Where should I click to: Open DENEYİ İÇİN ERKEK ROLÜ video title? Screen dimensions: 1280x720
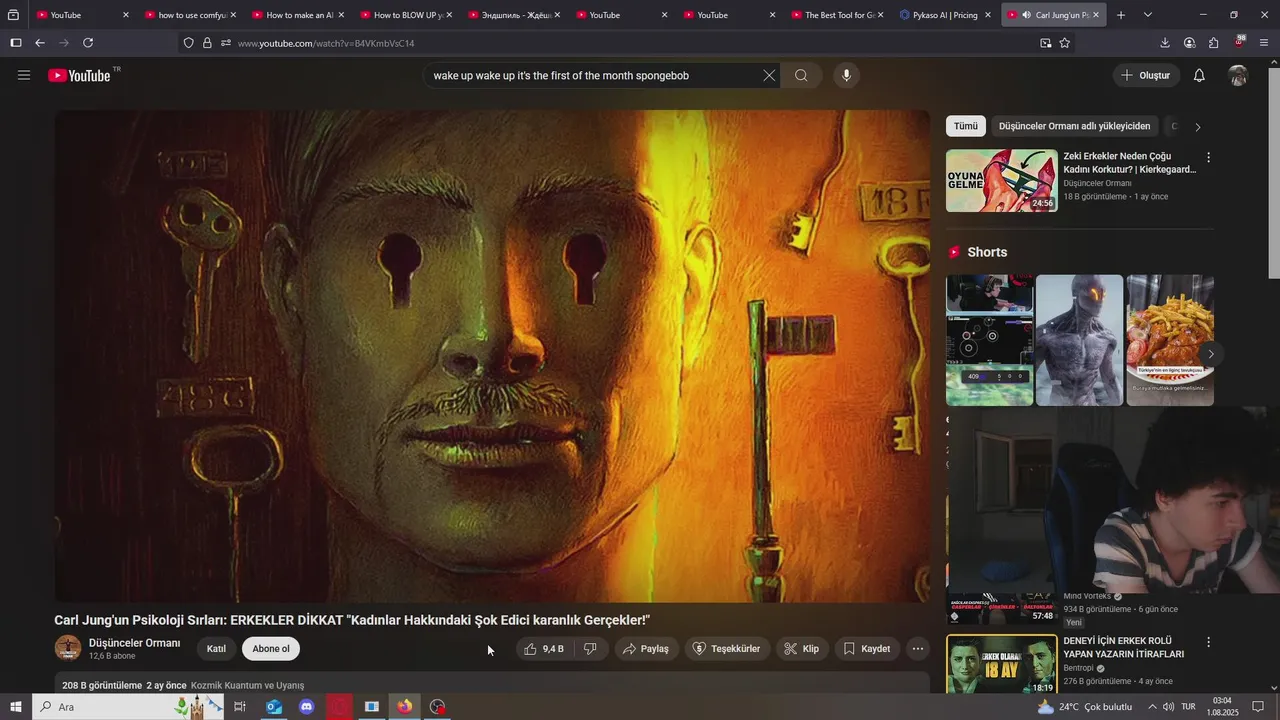(x=1123, y=647)
